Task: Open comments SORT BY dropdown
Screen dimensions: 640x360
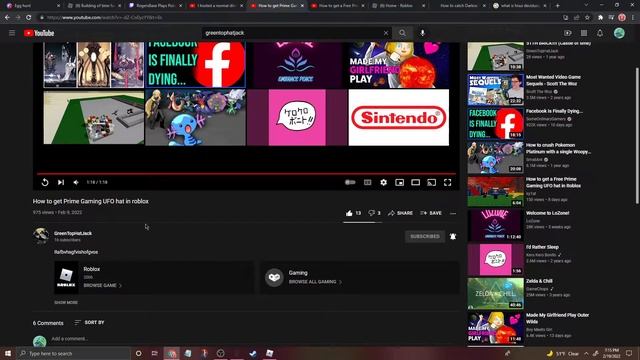Action: (x=89, y=322)
